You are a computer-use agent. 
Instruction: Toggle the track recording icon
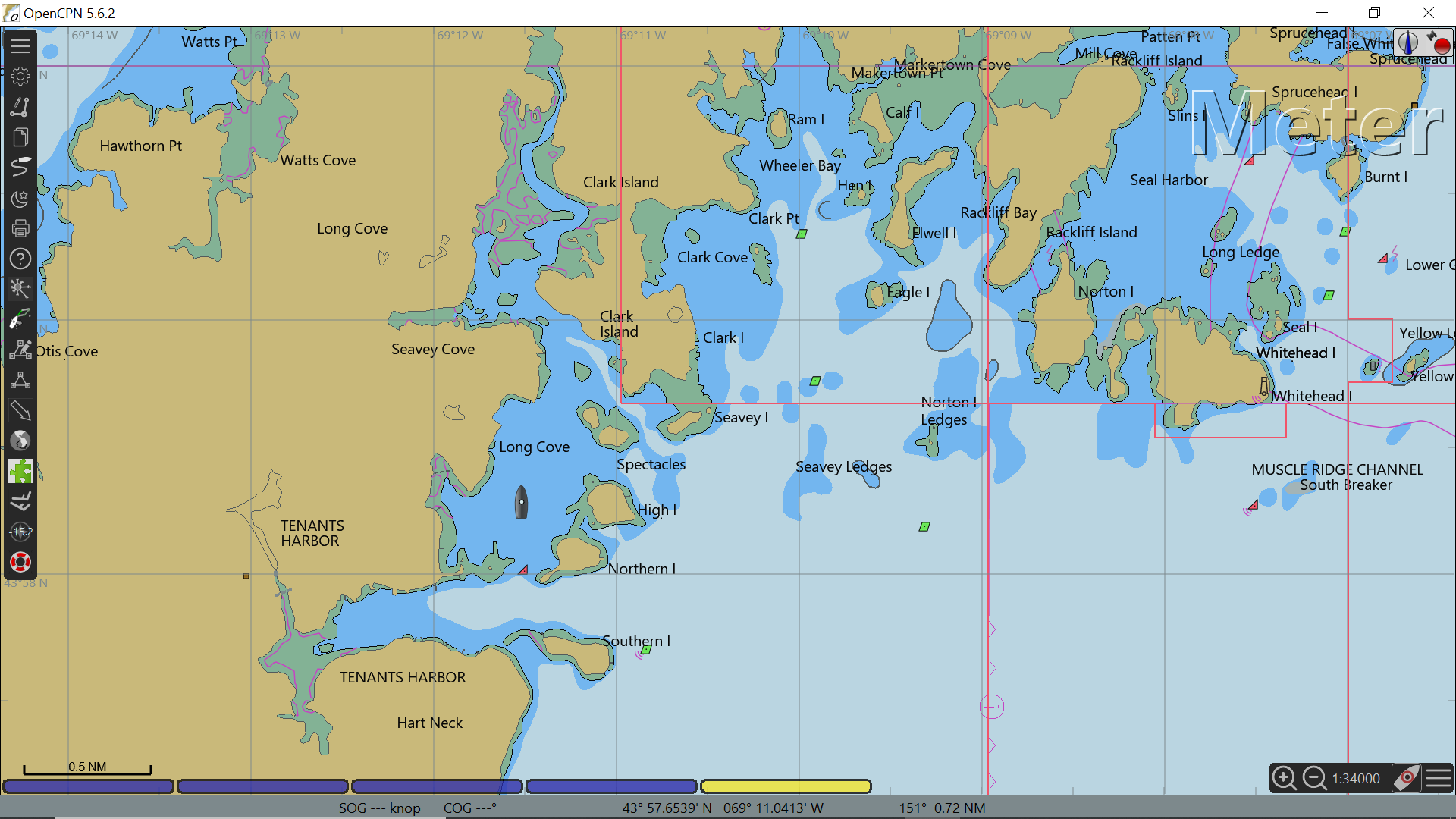(x=20, y=168)
